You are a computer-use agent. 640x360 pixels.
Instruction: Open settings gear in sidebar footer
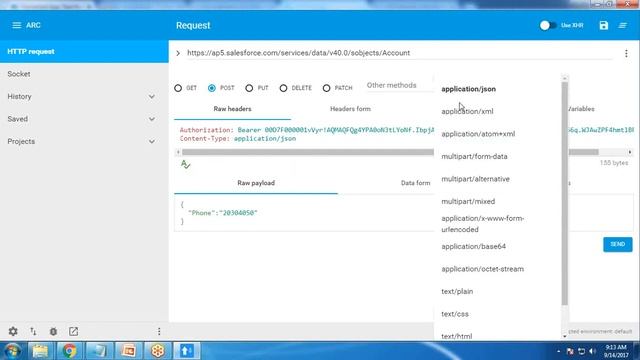[x=13, y=331]
